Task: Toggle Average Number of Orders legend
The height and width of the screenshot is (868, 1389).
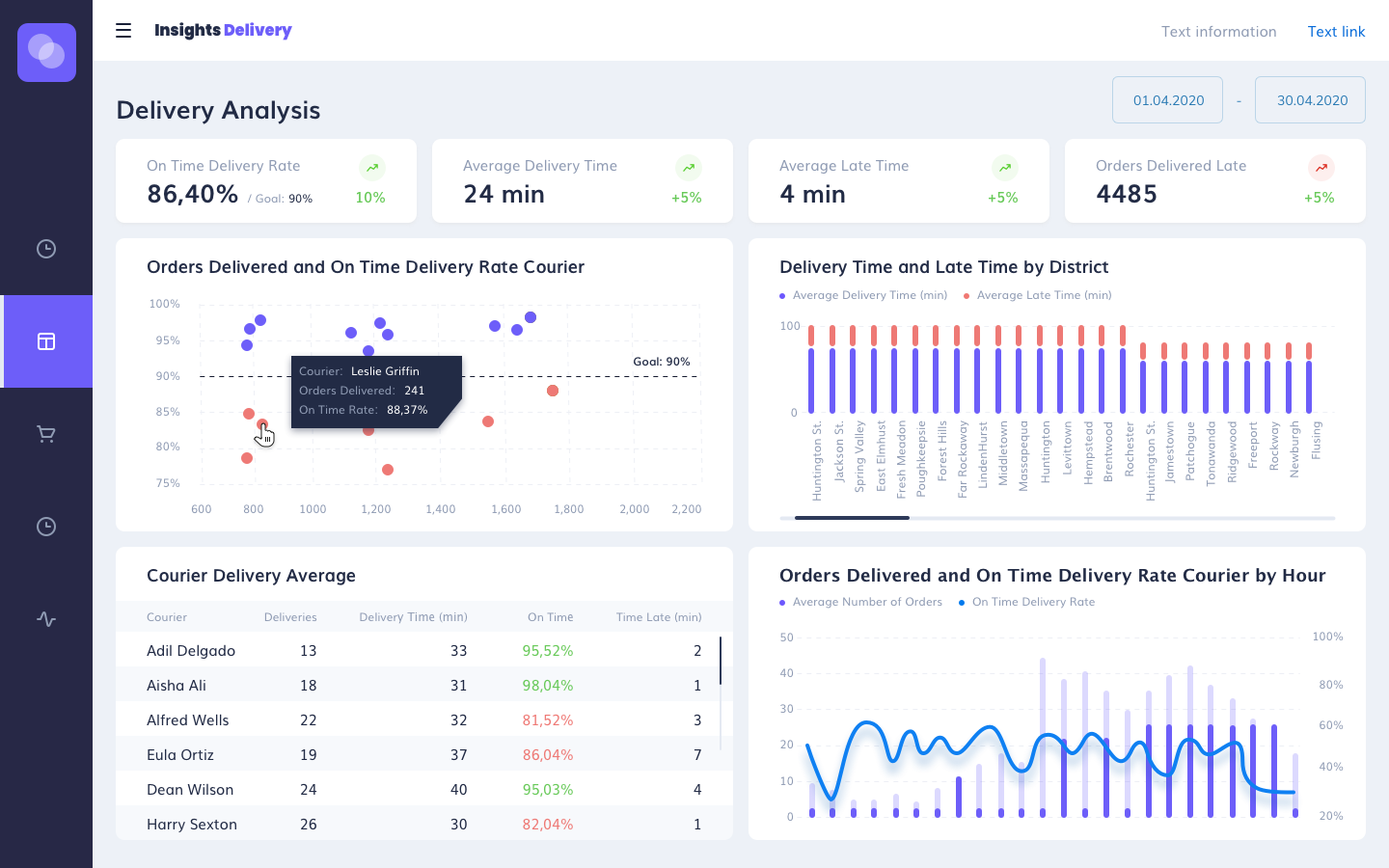Action: [860, 602]
